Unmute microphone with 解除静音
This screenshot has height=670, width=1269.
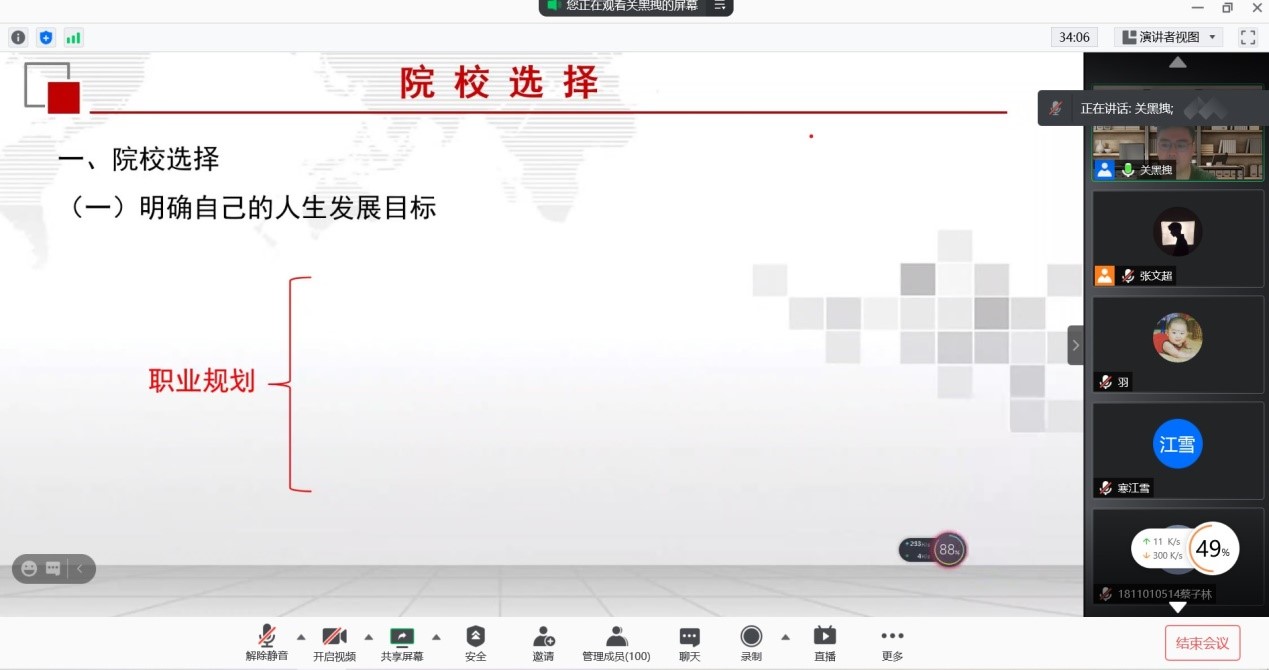266,643
